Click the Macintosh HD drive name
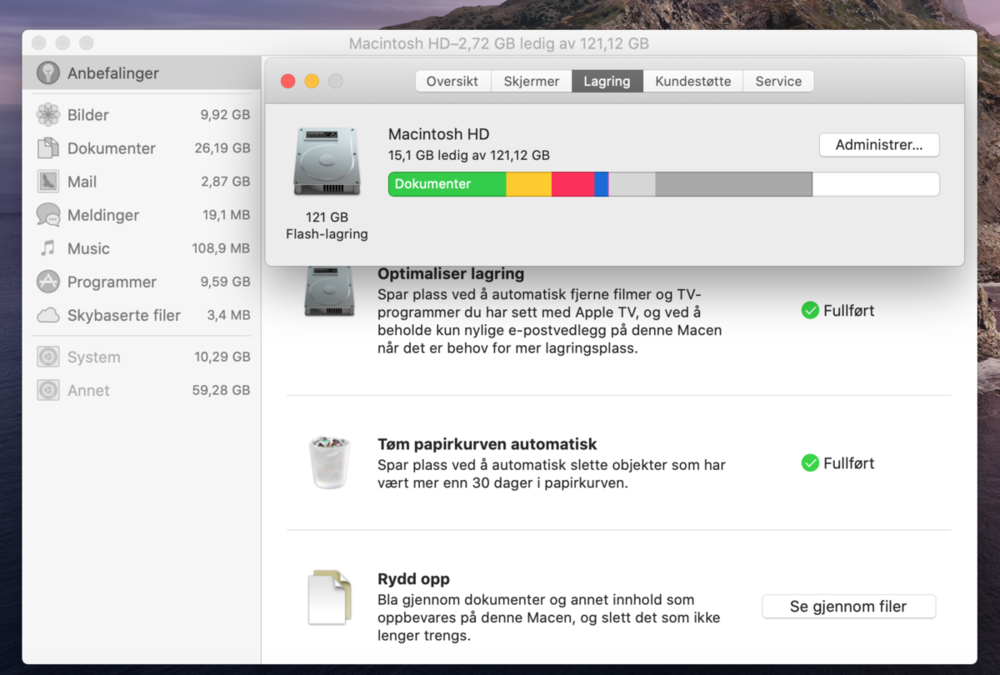The height and width of the screenshot is (675, 1000). pos(439,134)
